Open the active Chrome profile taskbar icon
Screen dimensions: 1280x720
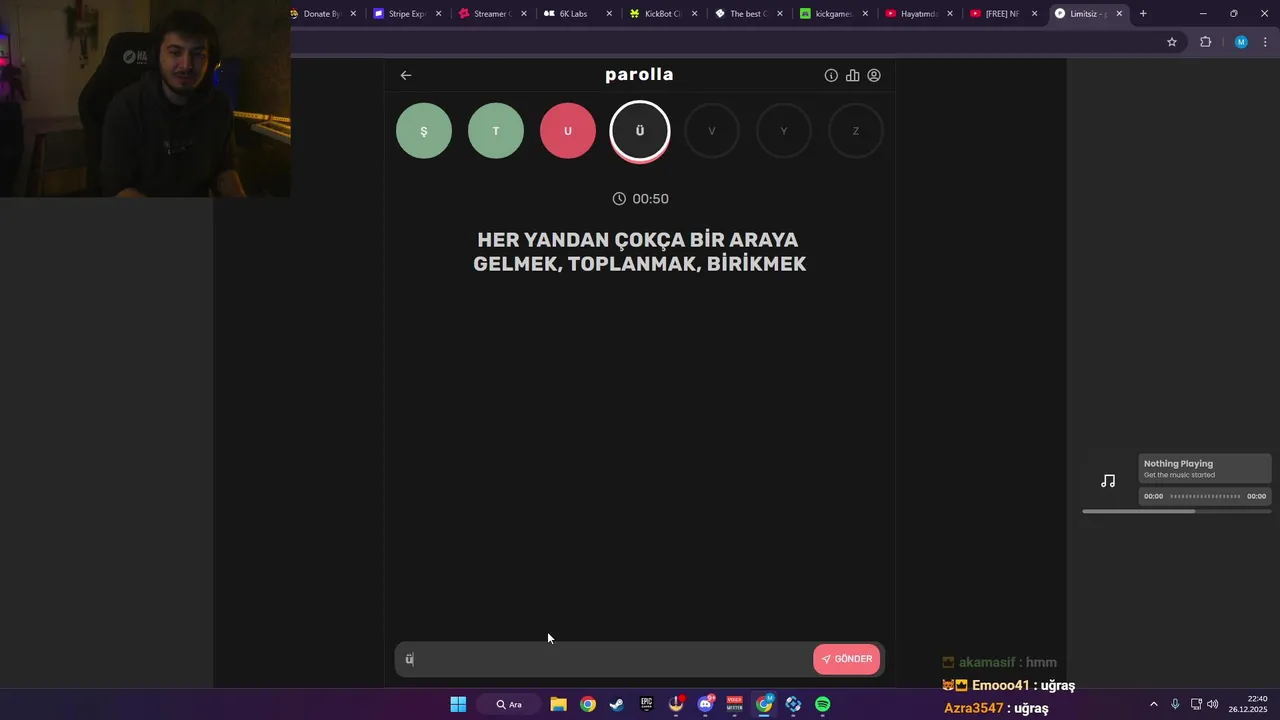(764, 704)
